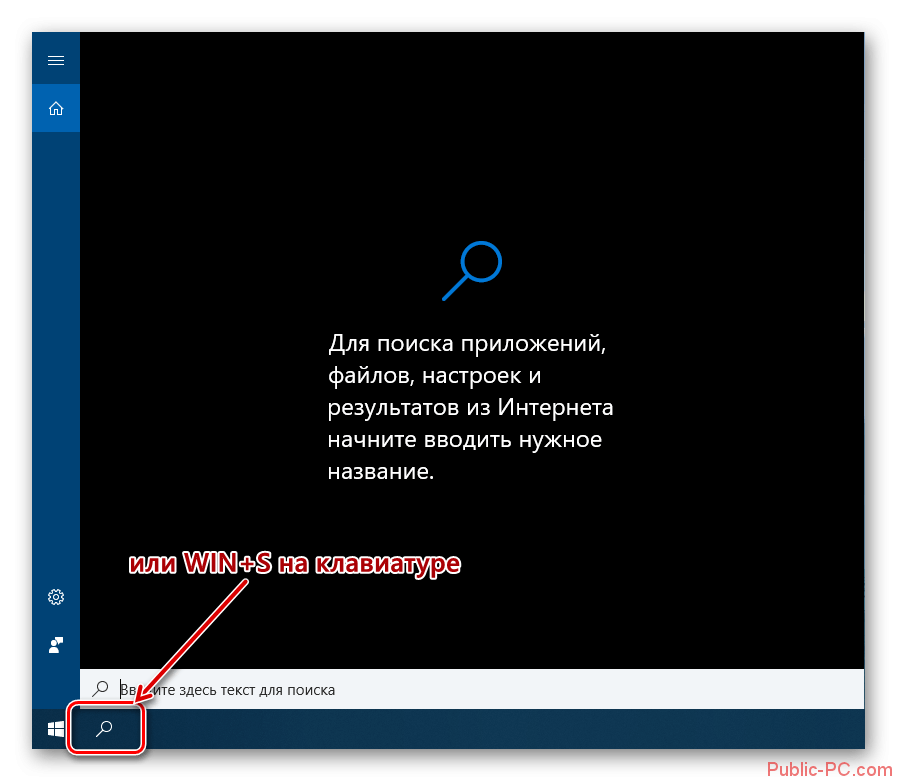Expand the hamburger menu in search sidebar

[55, 60]
